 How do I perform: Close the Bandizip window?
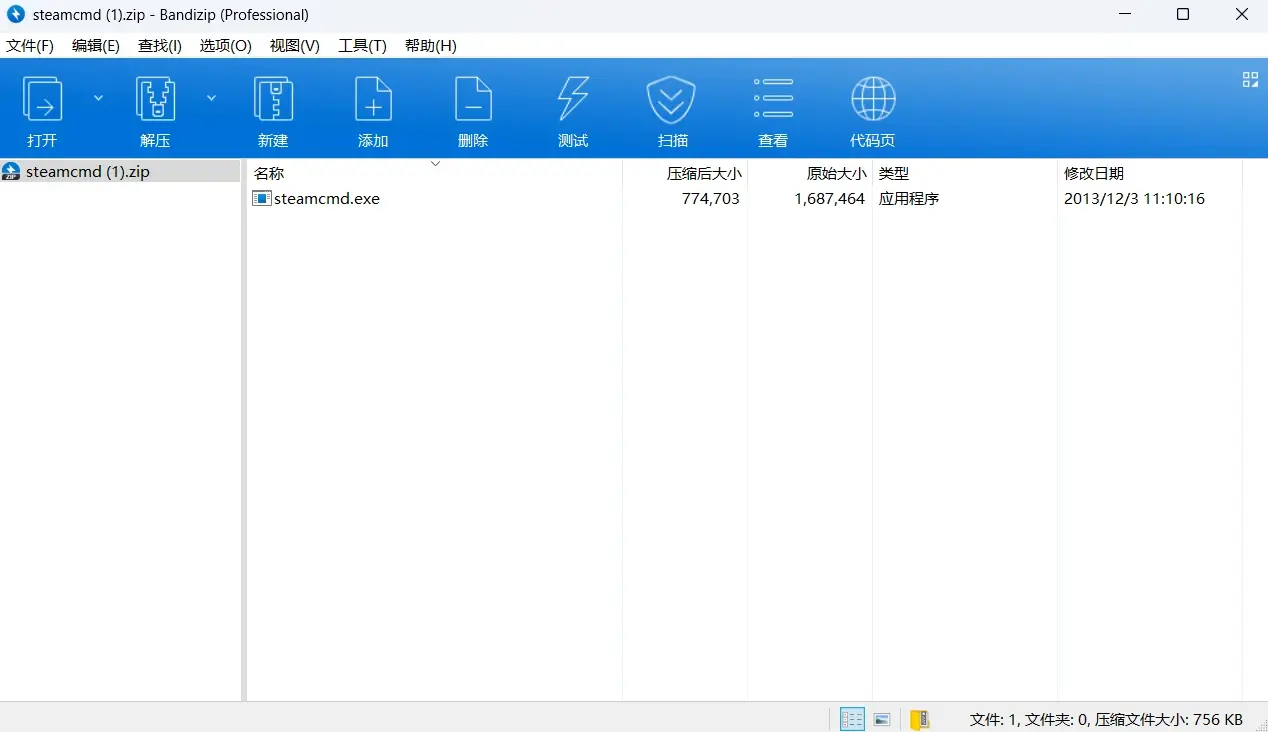(1241, 14)
